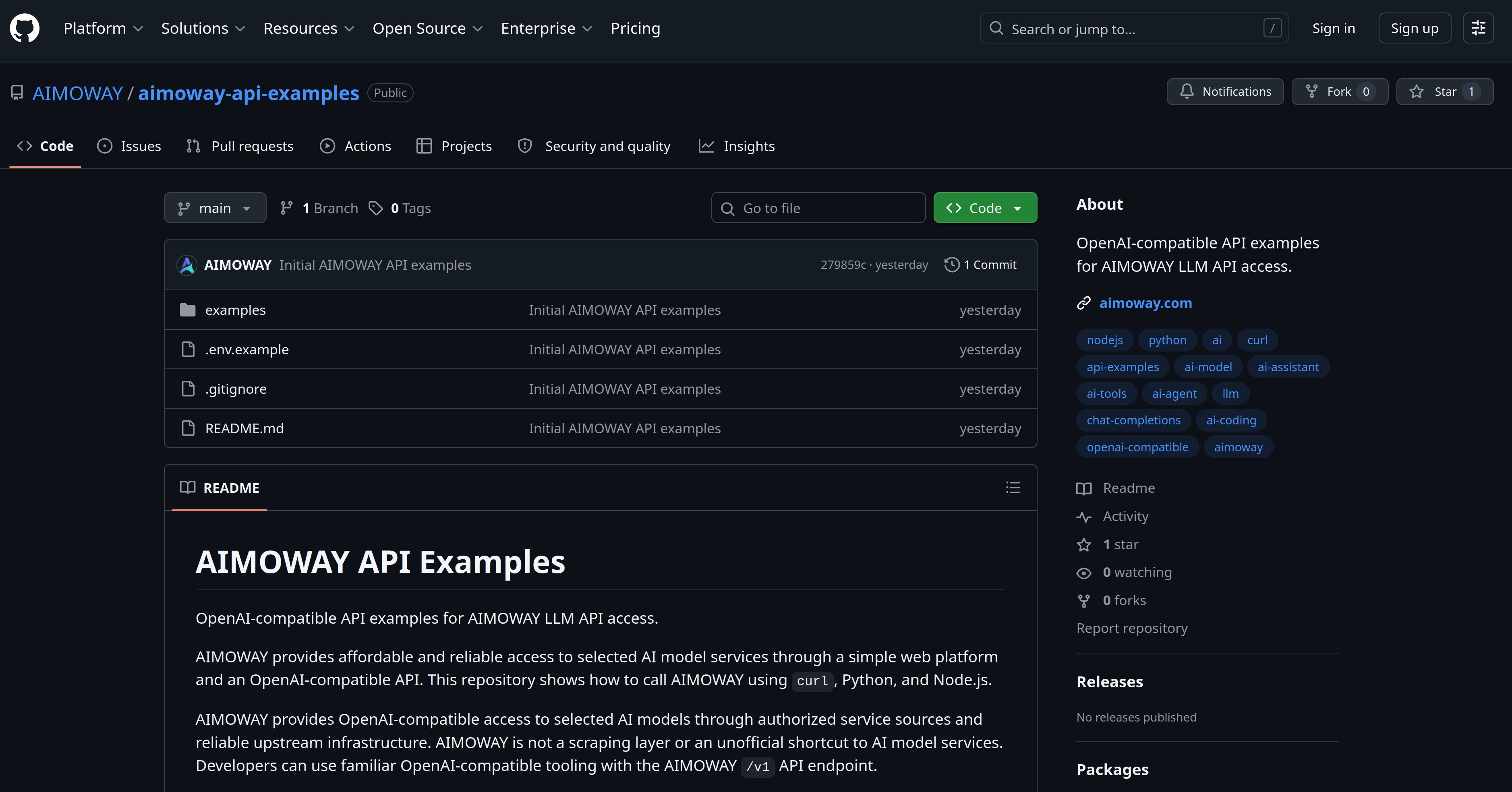The image size is (1512, 792).
Task: Click the book icon beside Readme
Action: (x=1083, y=489)
